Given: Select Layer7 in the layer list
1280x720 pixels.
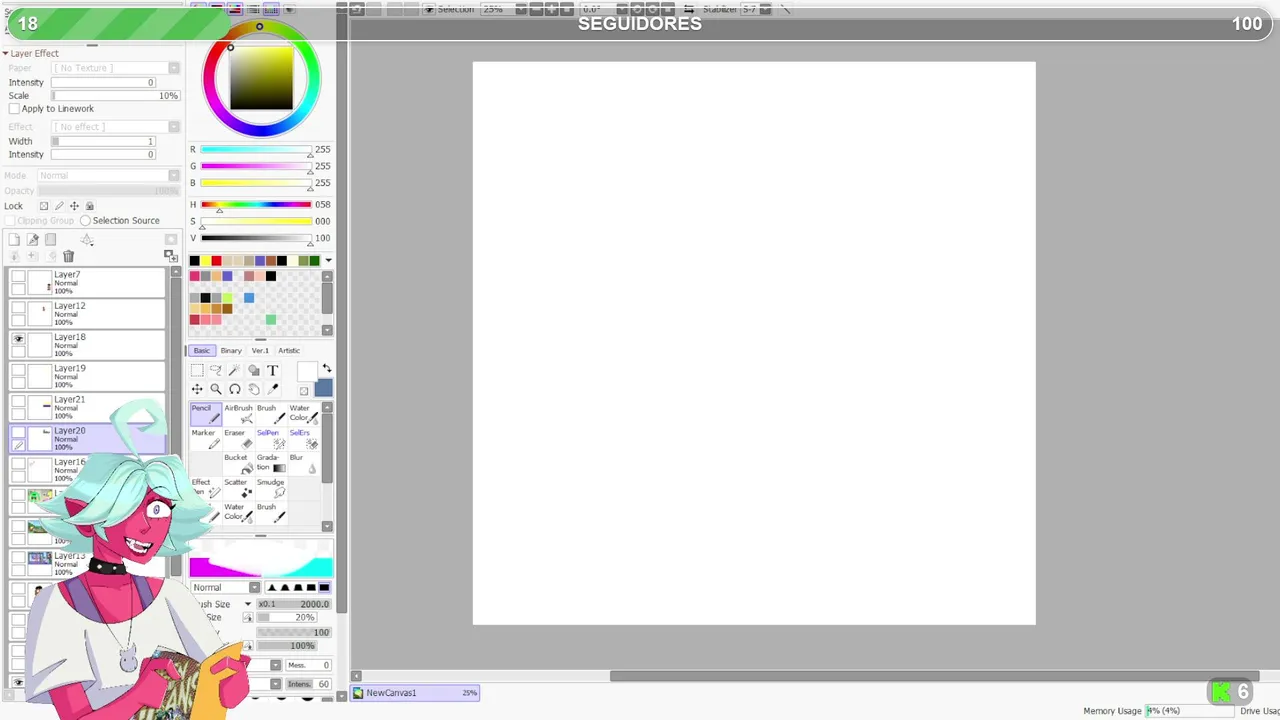Looking at the screenshot, I should click(87, 282).
